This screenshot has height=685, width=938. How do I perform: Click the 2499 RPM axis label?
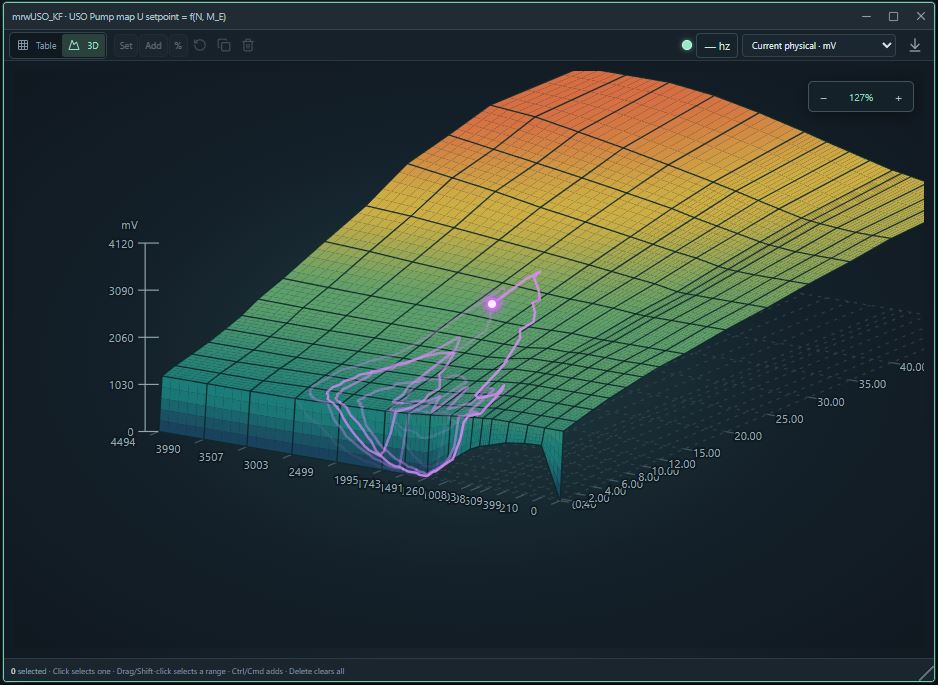(301, 472)
